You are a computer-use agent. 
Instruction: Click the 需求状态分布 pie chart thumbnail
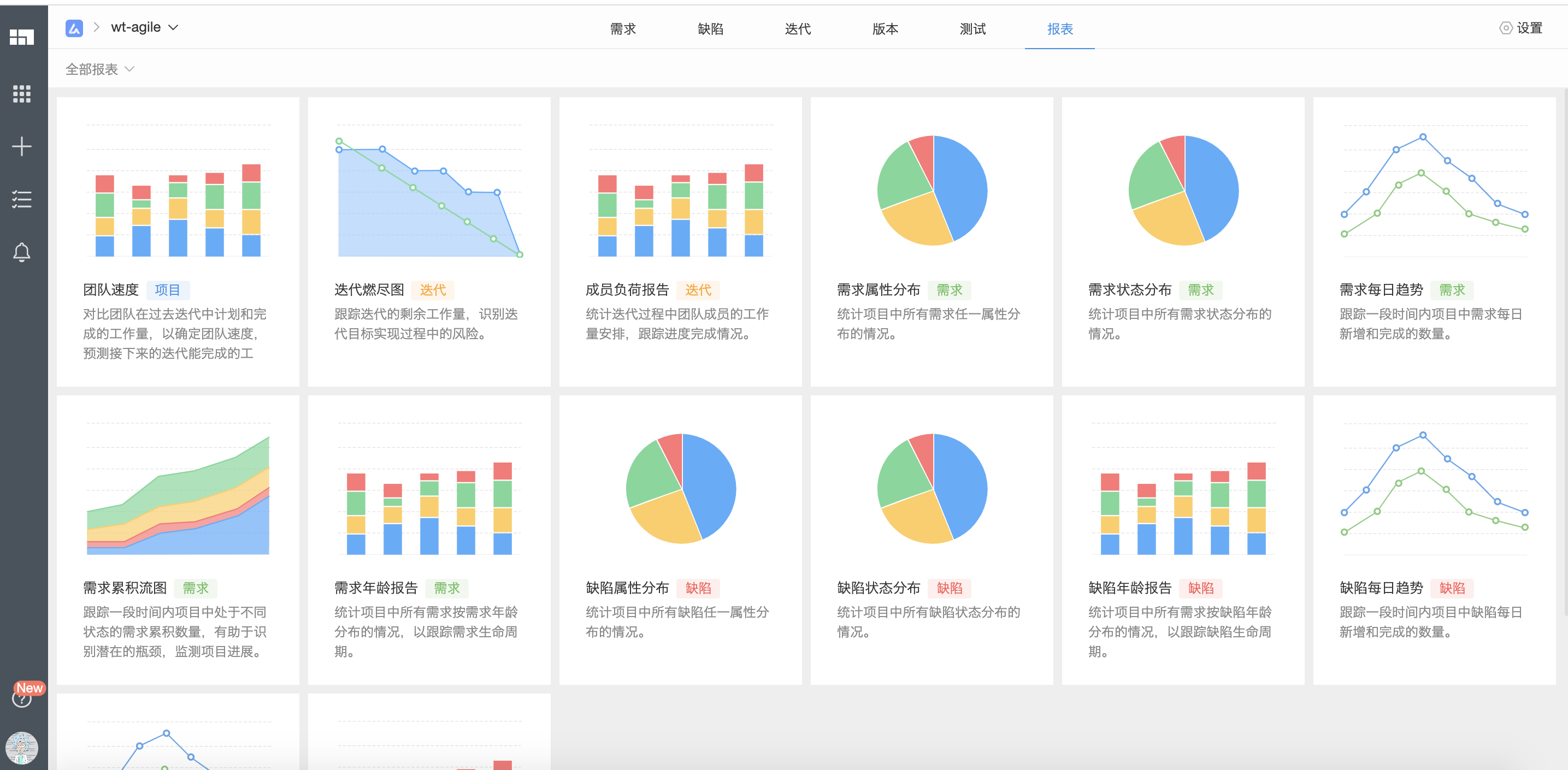coord(1184,191)
